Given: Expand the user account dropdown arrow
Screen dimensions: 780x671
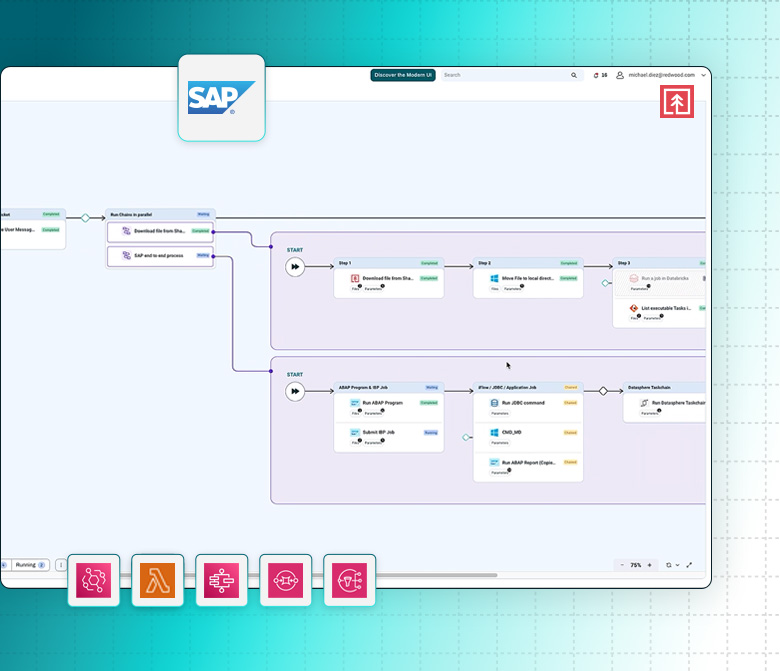Looking at the screenshot, I should point(703,75).
